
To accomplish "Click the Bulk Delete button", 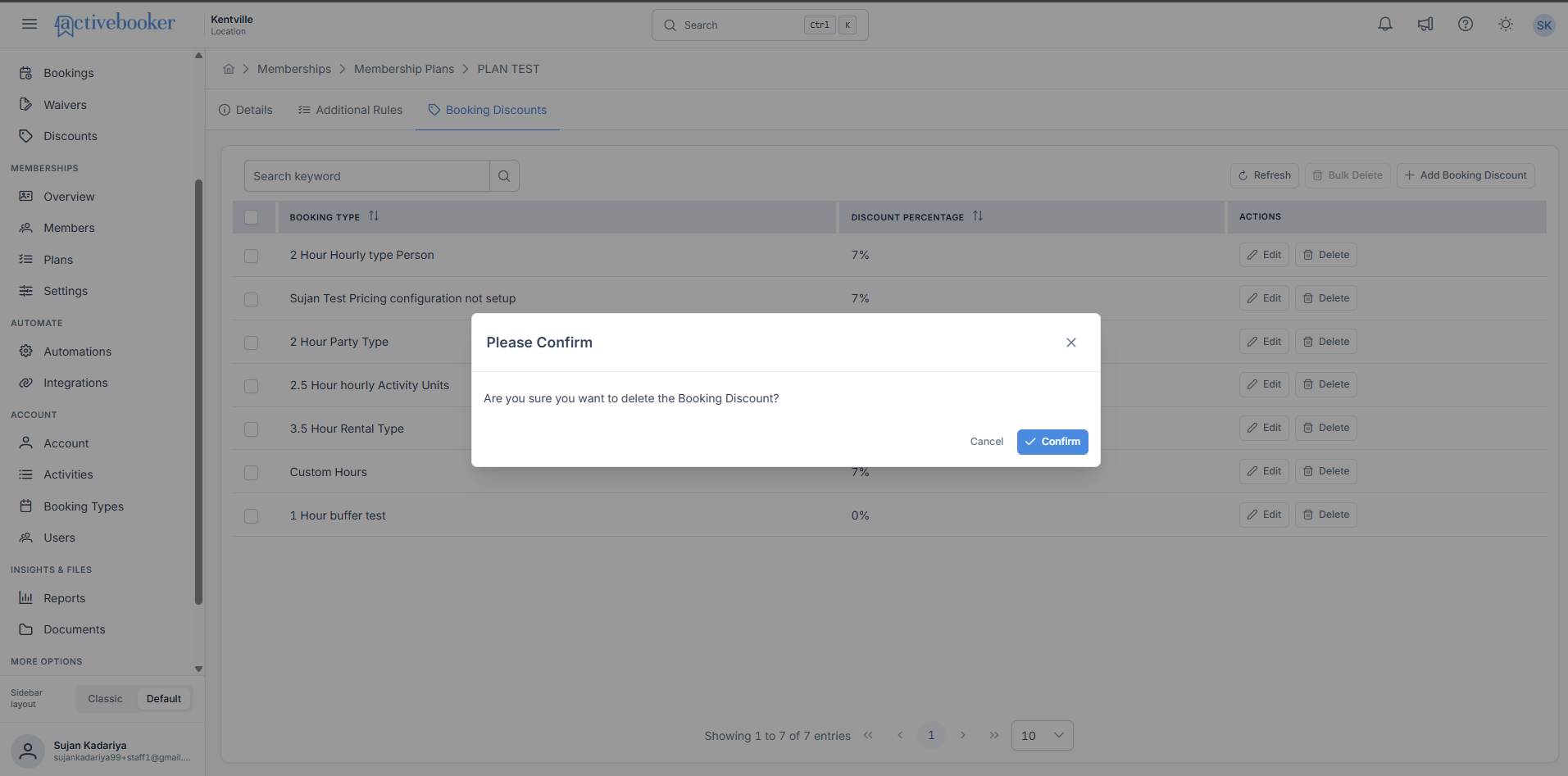I will pyautogui.click(x=1348, y=175).
